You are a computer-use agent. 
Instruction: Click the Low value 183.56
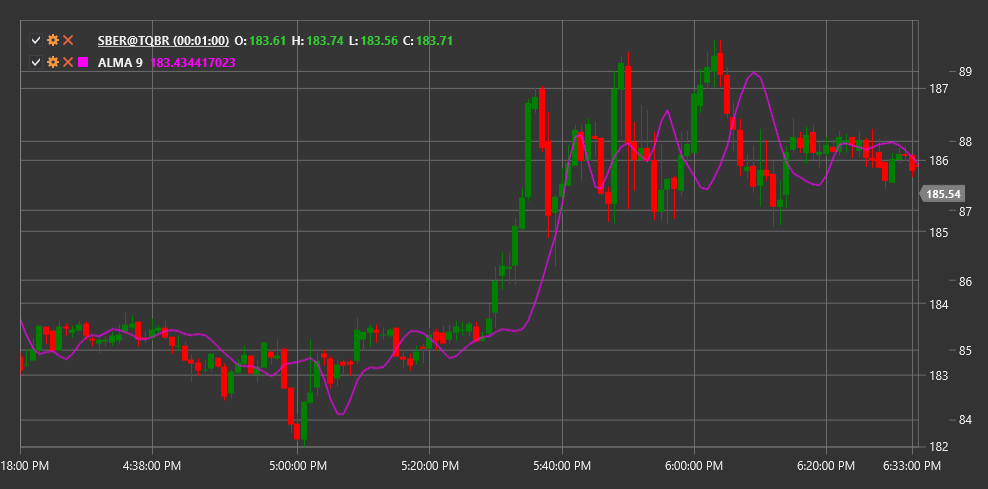[x=379, y=41]
